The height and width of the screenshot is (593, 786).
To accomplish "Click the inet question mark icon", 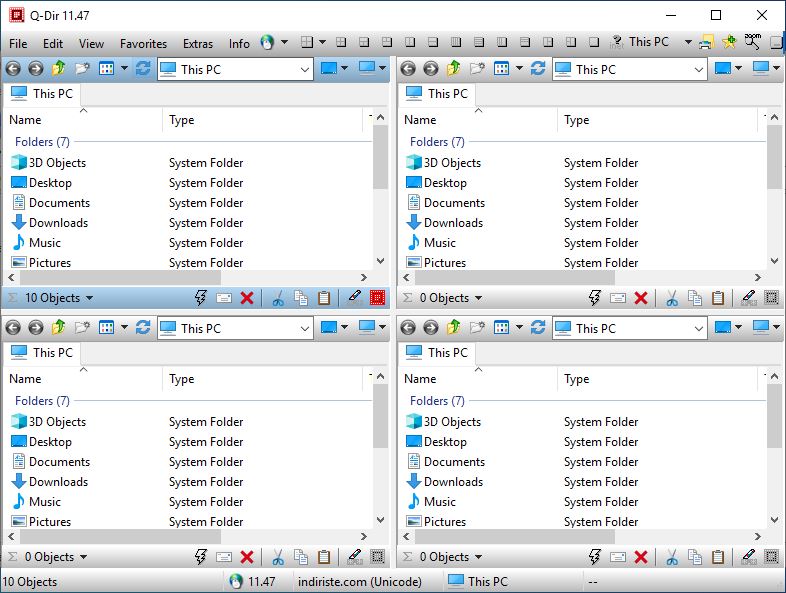I will tap(617, 42).
